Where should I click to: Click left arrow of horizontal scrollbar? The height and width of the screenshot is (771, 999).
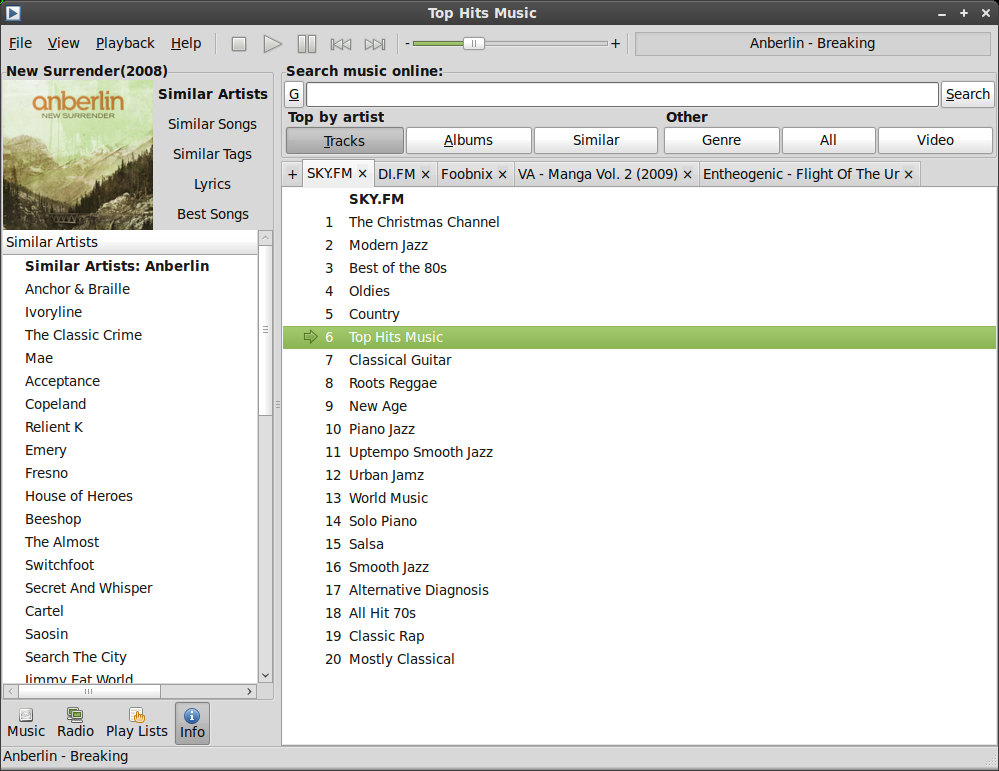(x=11, y=691)
